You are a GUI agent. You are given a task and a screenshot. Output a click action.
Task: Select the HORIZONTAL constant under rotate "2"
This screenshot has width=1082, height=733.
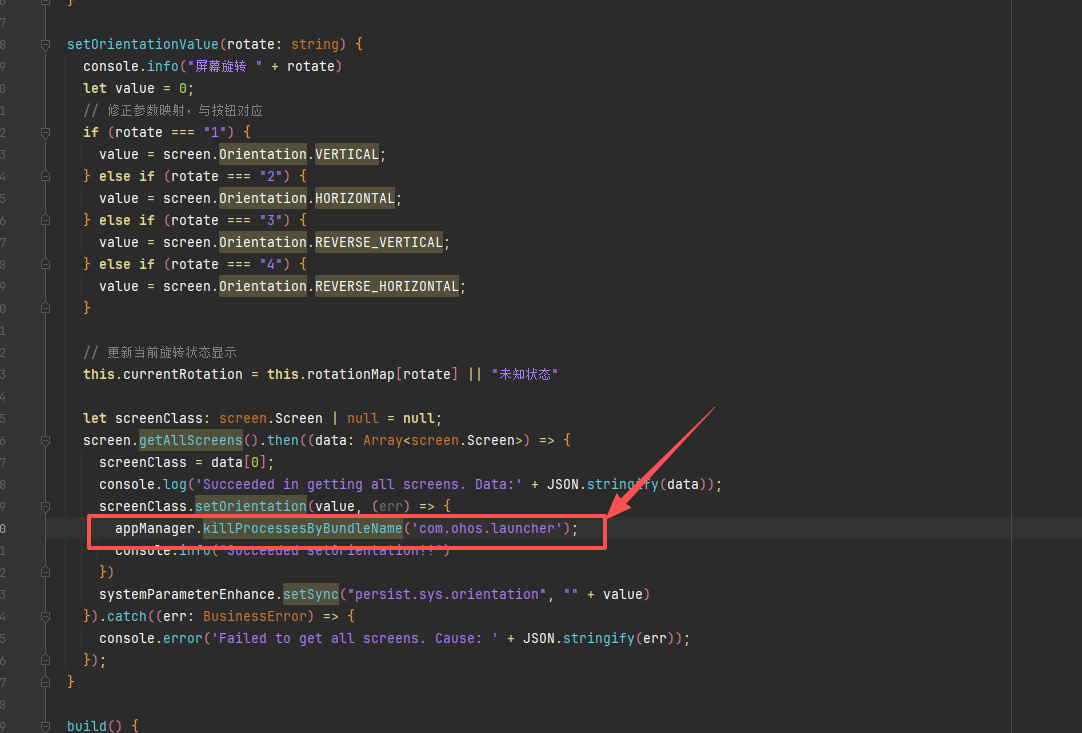click(355, 198)
